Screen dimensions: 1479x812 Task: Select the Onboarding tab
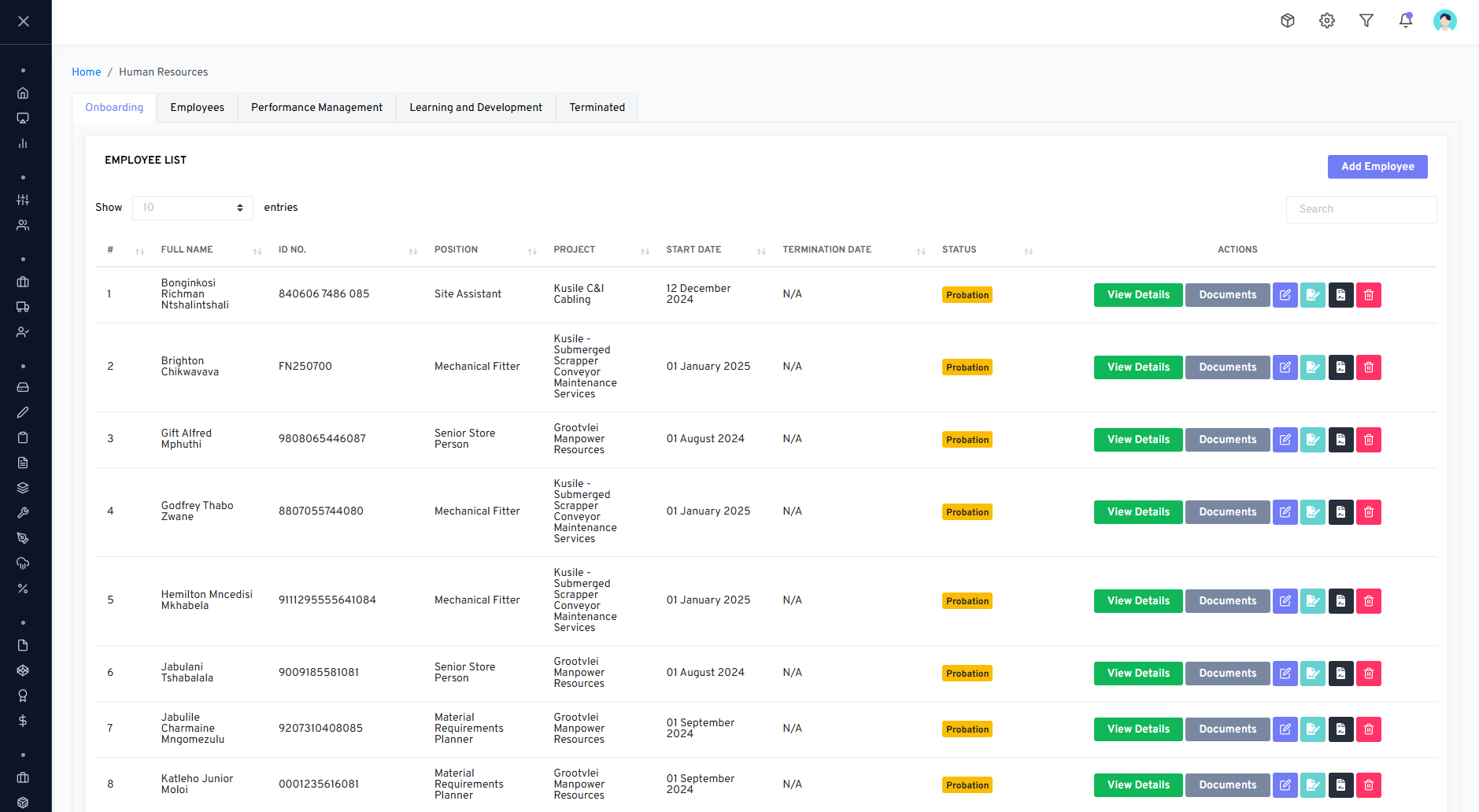[x=114, y=108]
